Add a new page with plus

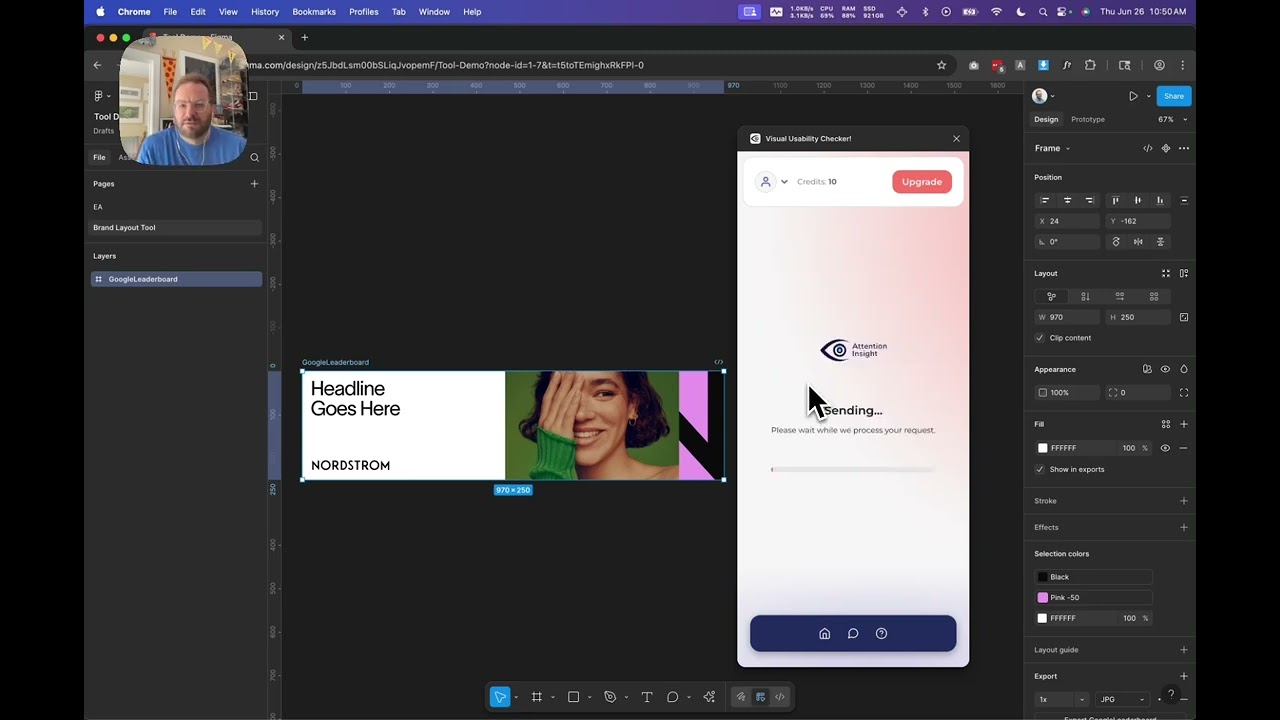(x=254, y=184)
